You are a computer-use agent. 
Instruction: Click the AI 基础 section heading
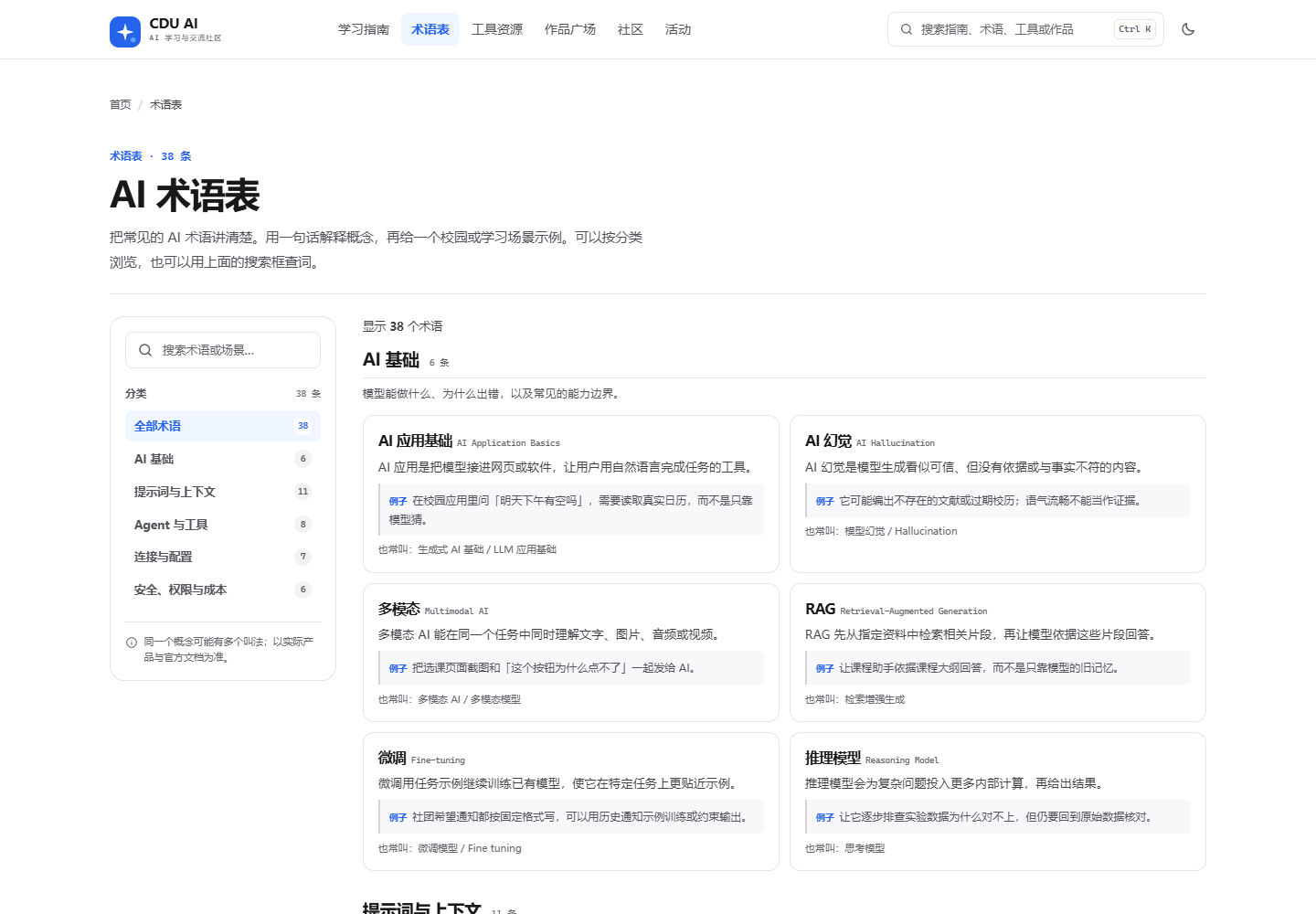(x=391, y=360)
